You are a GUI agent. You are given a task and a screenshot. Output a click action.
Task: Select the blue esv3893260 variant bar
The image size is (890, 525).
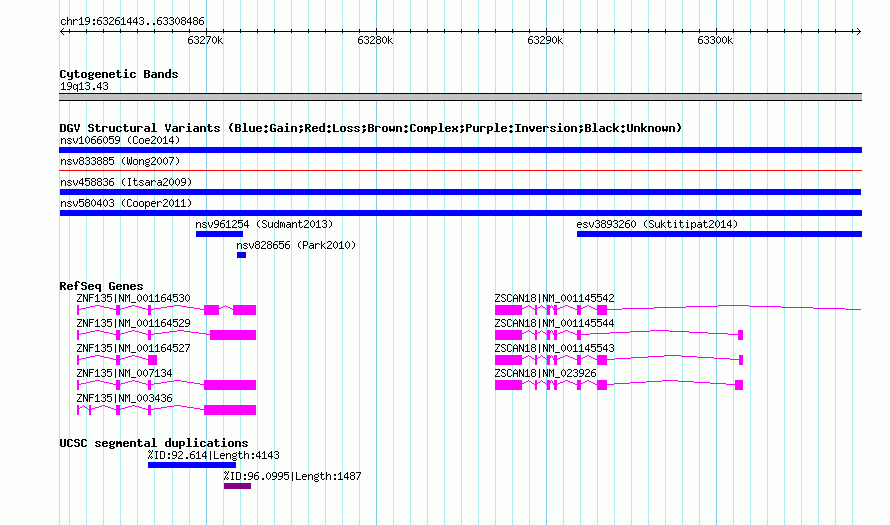coord(719,234)
